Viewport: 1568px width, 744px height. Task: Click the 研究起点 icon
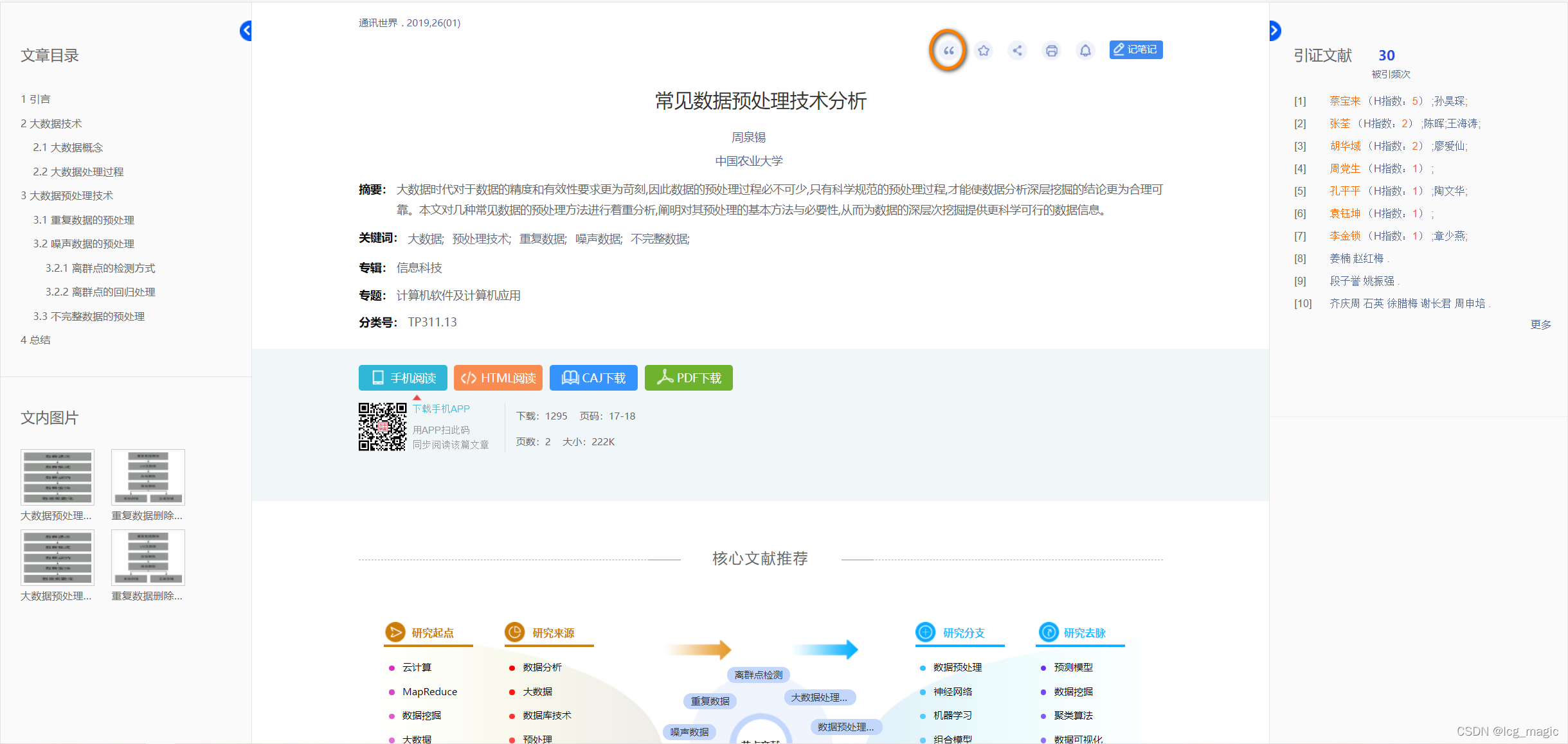[395, 632]
